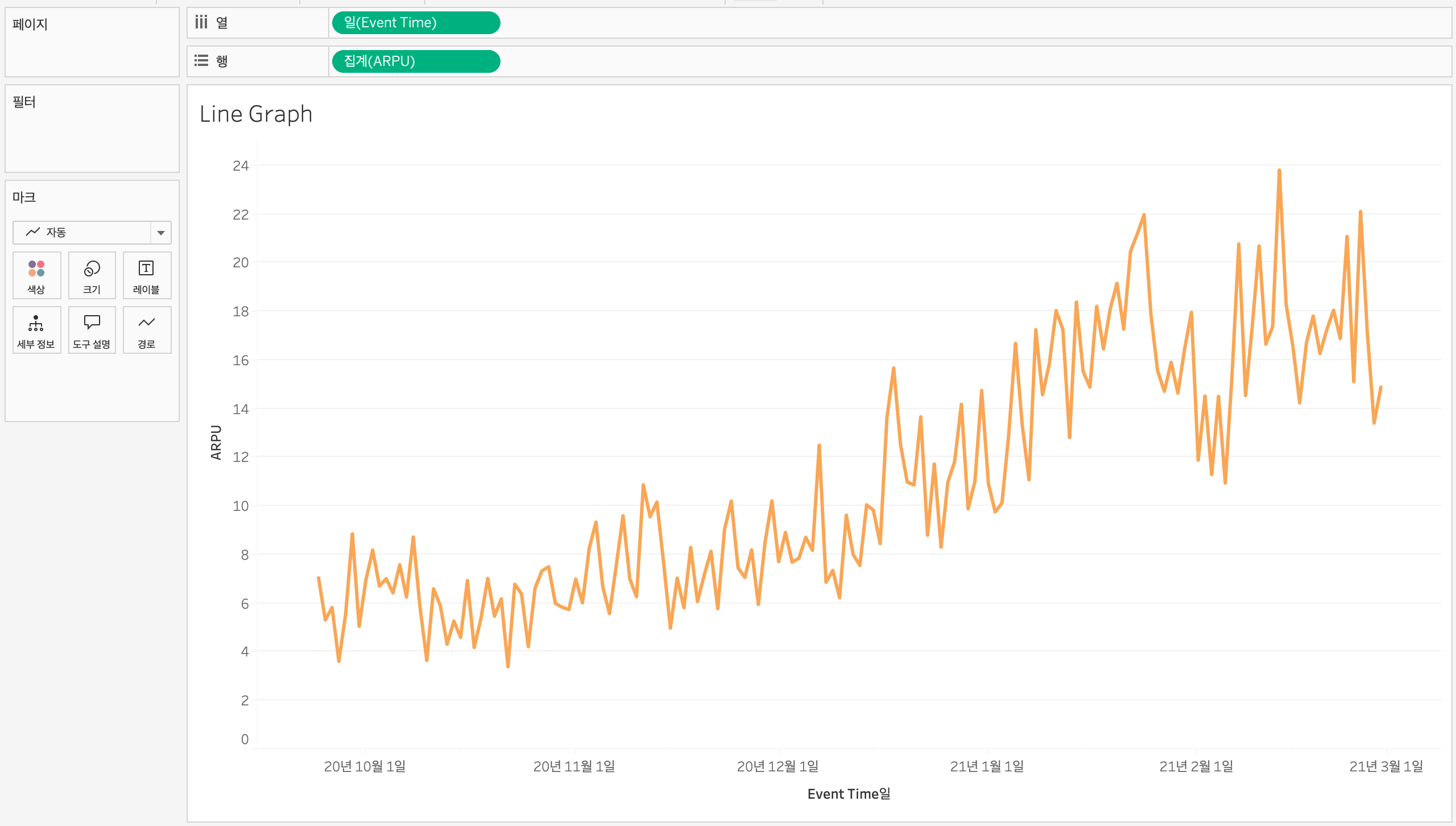Image resolution: width=1456 pixels, height=826 pixels.
Task: Click the highest peak of the orange line
Action: 1279,170
